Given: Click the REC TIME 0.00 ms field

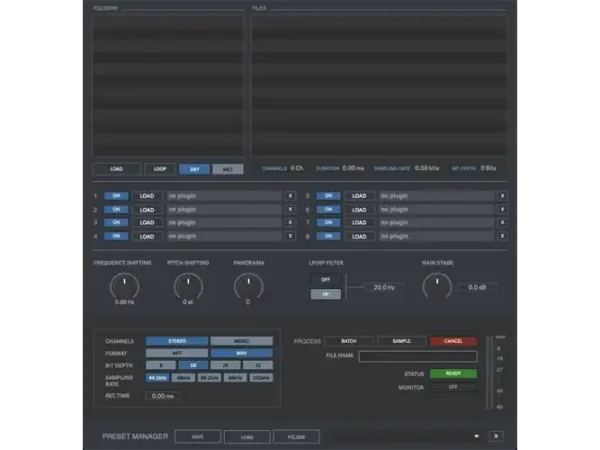Looking at the screenshot, I should 163,396.
